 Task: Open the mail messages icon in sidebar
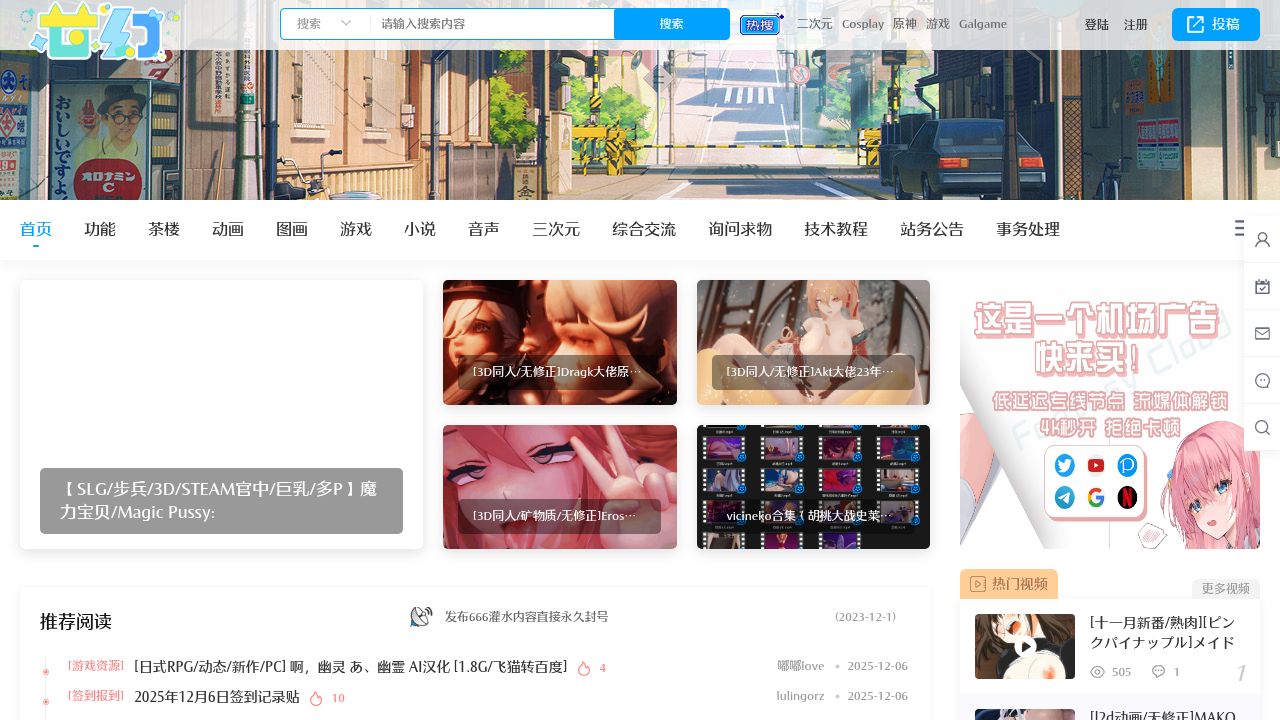(1262, 334)
